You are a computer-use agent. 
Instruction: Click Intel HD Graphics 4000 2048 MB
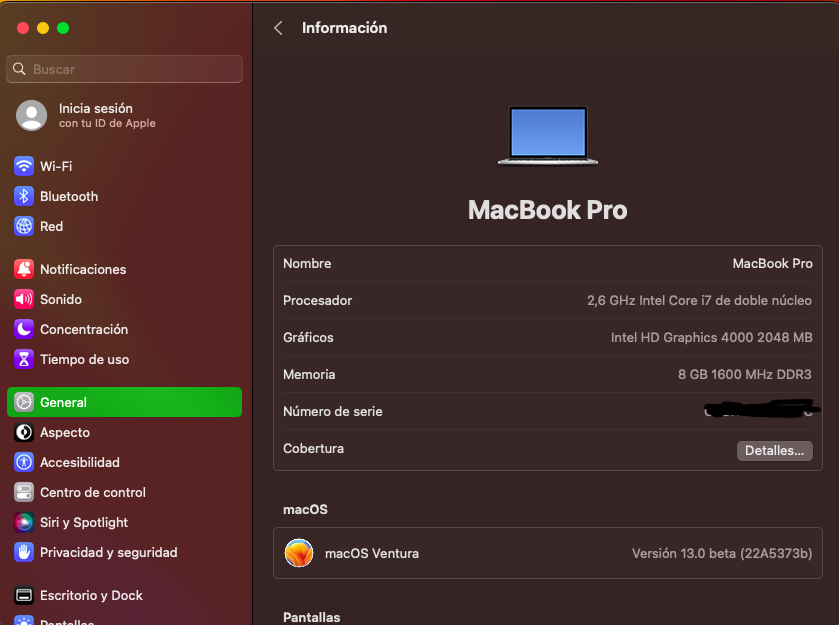click(711, 337)
